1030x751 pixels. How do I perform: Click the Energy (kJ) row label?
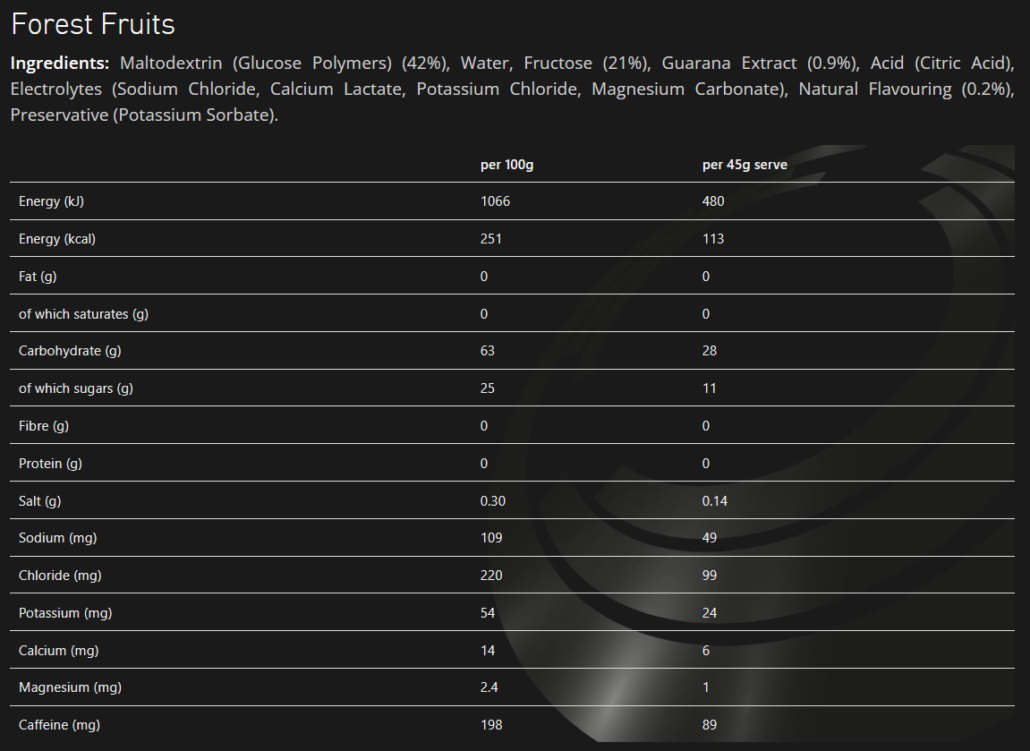point(52,202)
